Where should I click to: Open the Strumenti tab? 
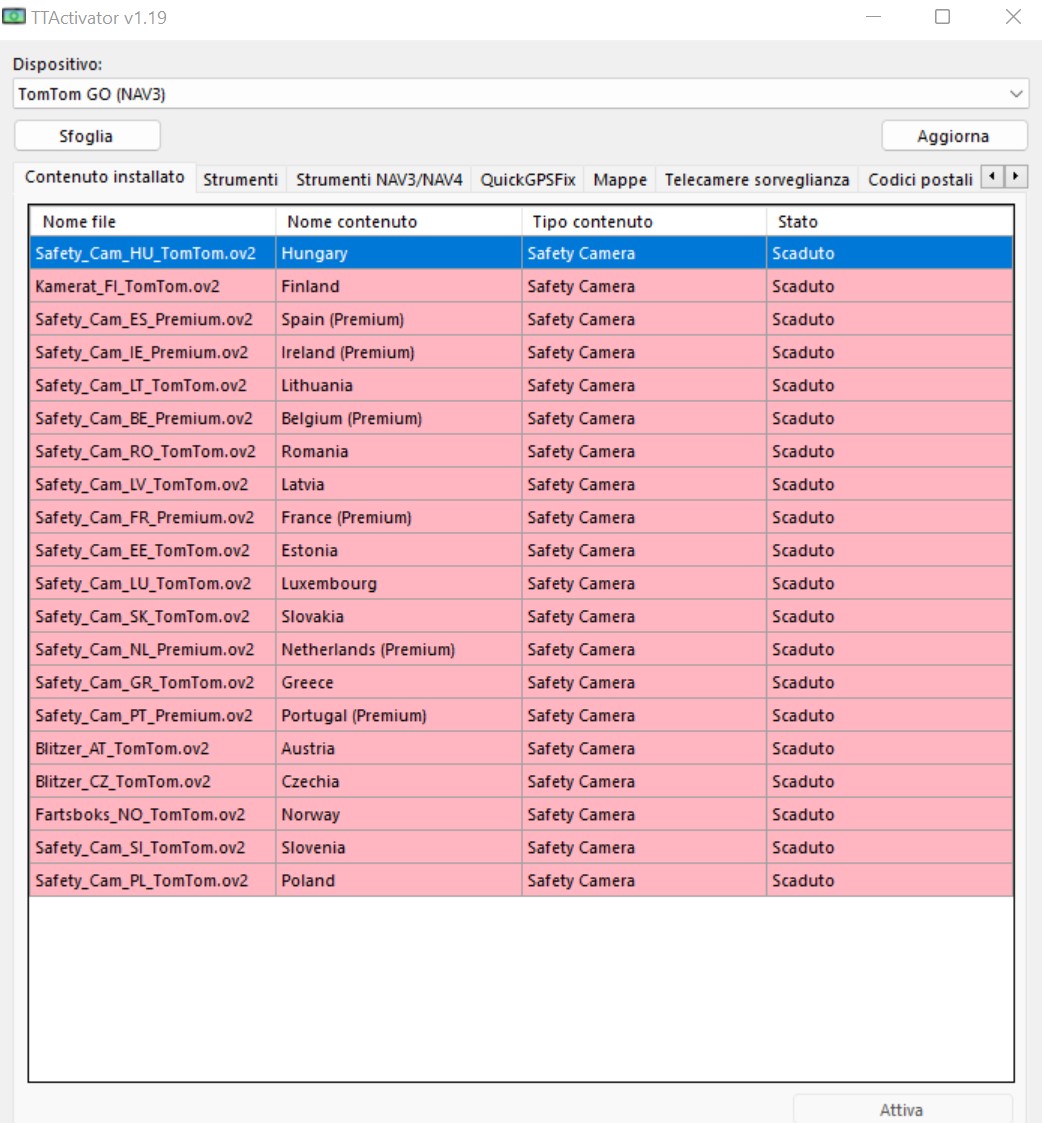click(240, 180)
